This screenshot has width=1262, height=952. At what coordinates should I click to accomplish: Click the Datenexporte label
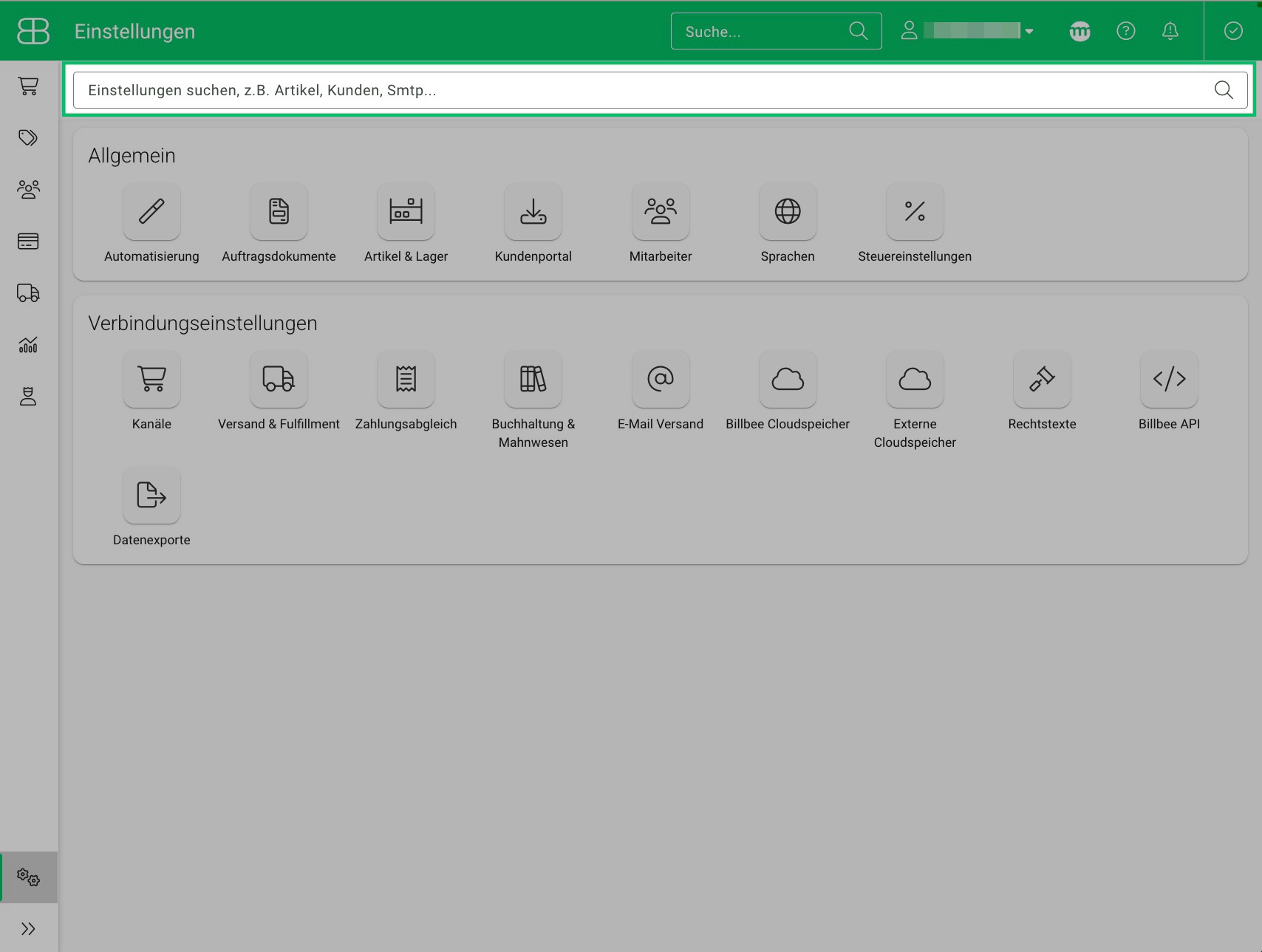pyautogui.click(x=151, y=540)
